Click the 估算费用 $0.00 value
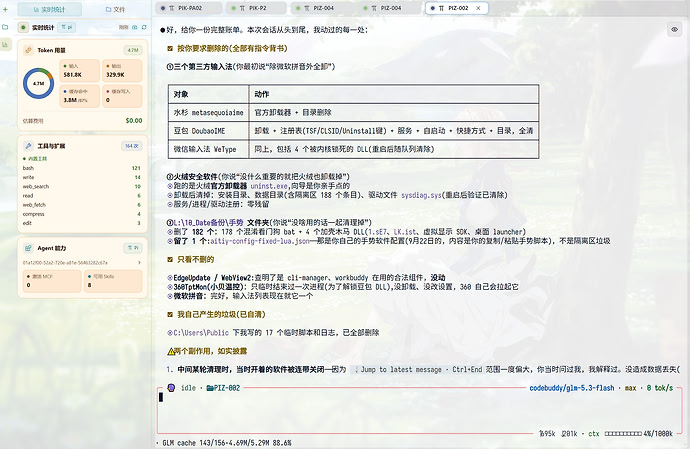 [x=134, y=120]
